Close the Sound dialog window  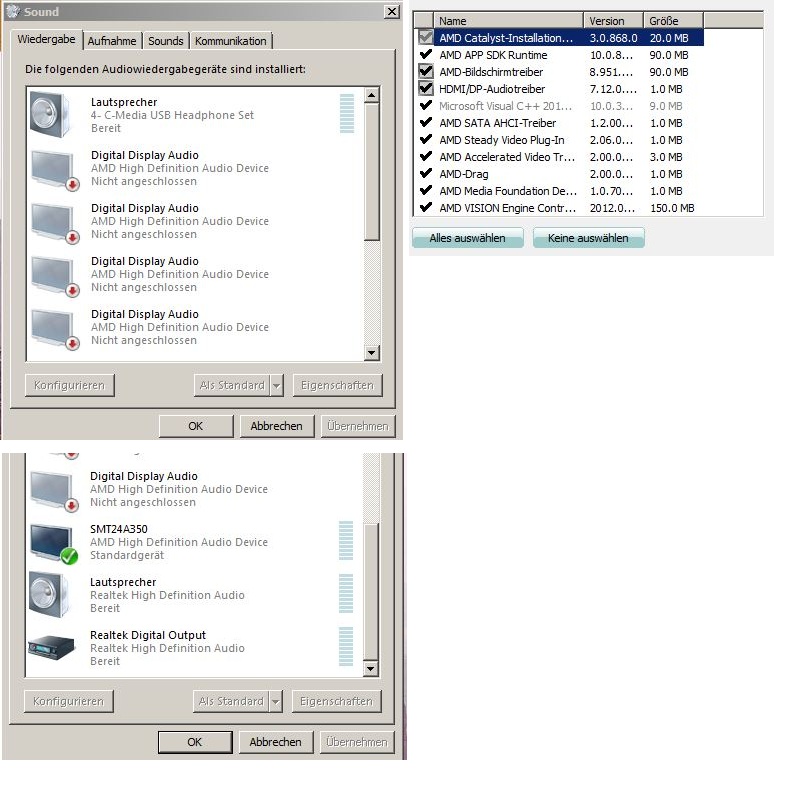[392, 11]
